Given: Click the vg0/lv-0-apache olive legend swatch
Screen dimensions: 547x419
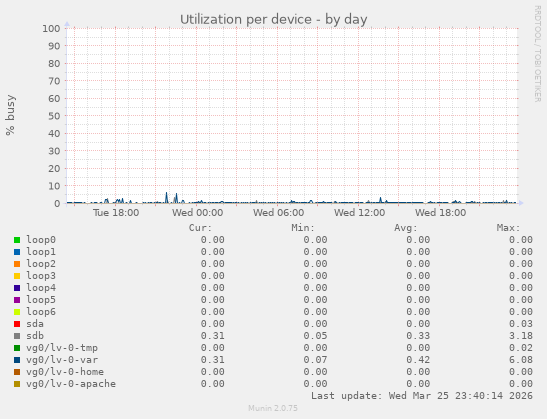Looking at the screenshot, I should (x=17, y=384).
